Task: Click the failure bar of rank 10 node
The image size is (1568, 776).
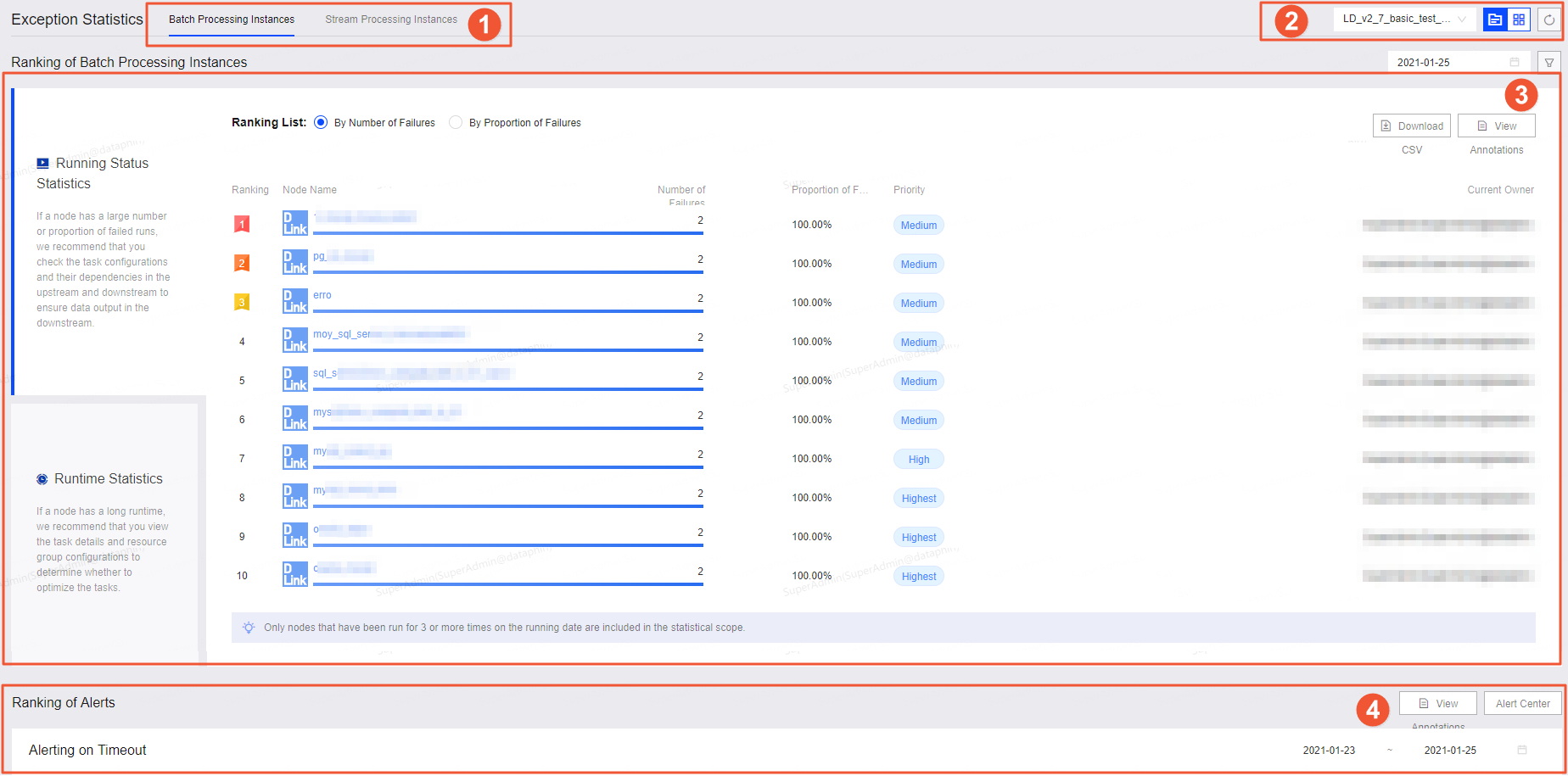Action: click(x=508, y=584)
